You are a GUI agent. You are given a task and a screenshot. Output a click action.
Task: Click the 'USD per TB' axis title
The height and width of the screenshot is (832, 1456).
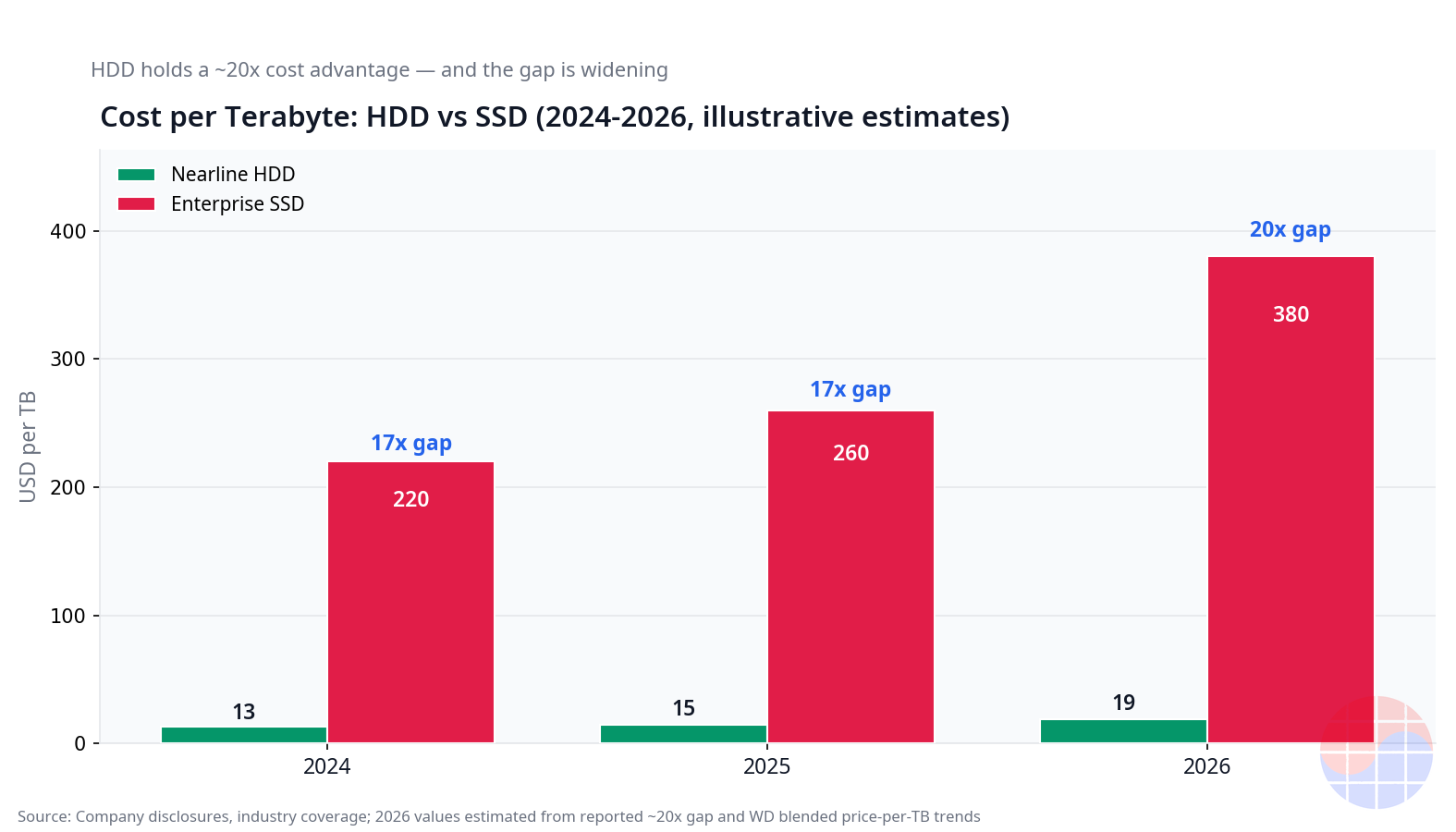(28, 447)
